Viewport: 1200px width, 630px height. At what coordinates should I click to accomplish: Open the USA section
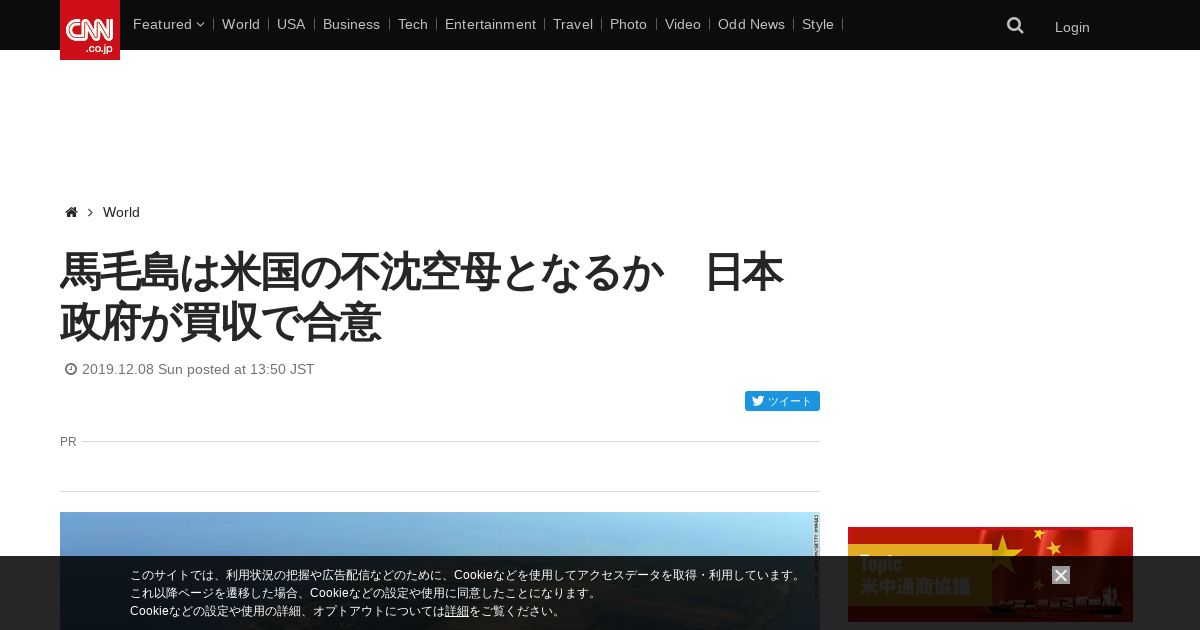coord(291,24)
